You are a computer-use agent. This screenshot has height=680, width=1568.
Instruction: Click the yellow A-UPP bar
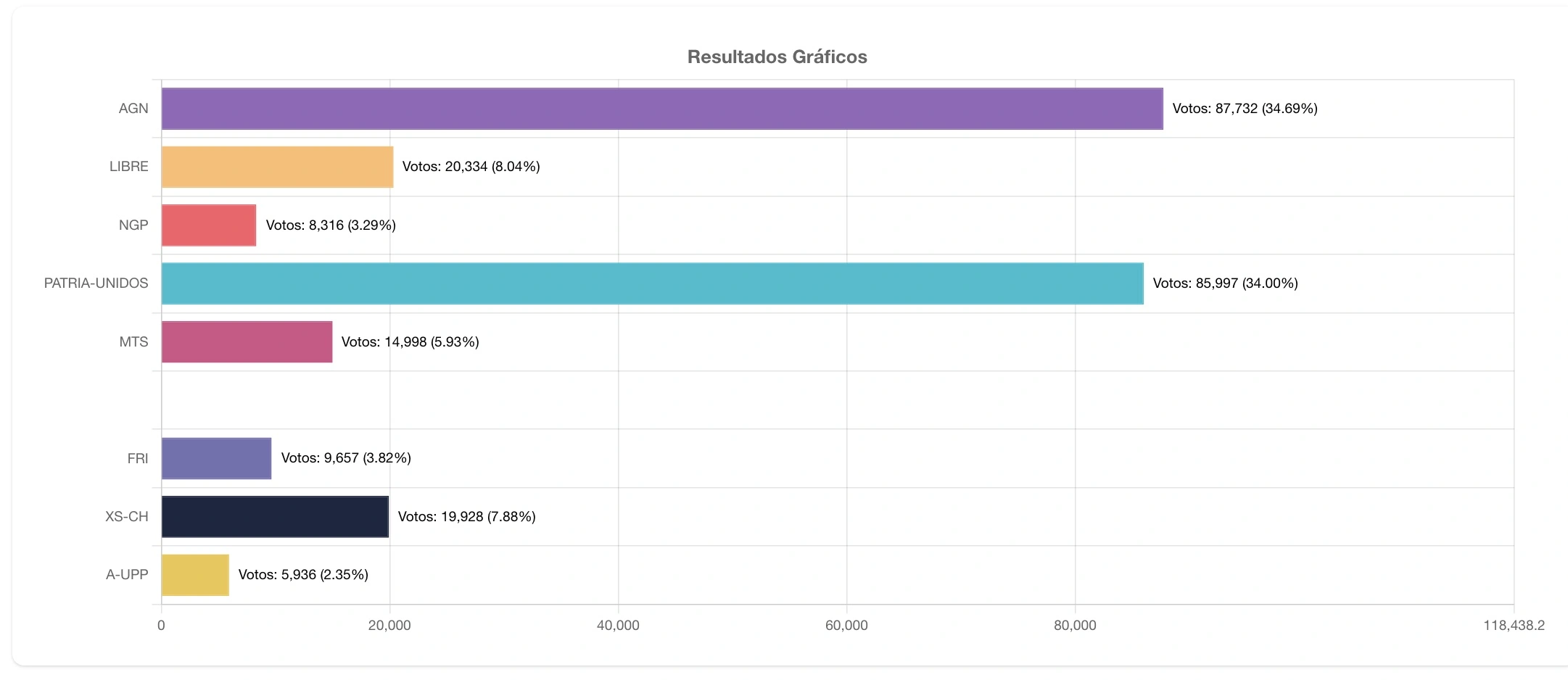196,575
